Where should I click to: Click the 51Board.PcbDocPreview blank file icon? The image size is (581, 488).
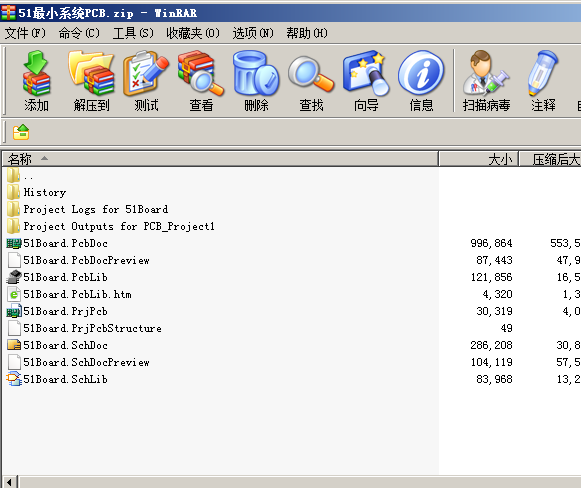click(x=14, y=260)
